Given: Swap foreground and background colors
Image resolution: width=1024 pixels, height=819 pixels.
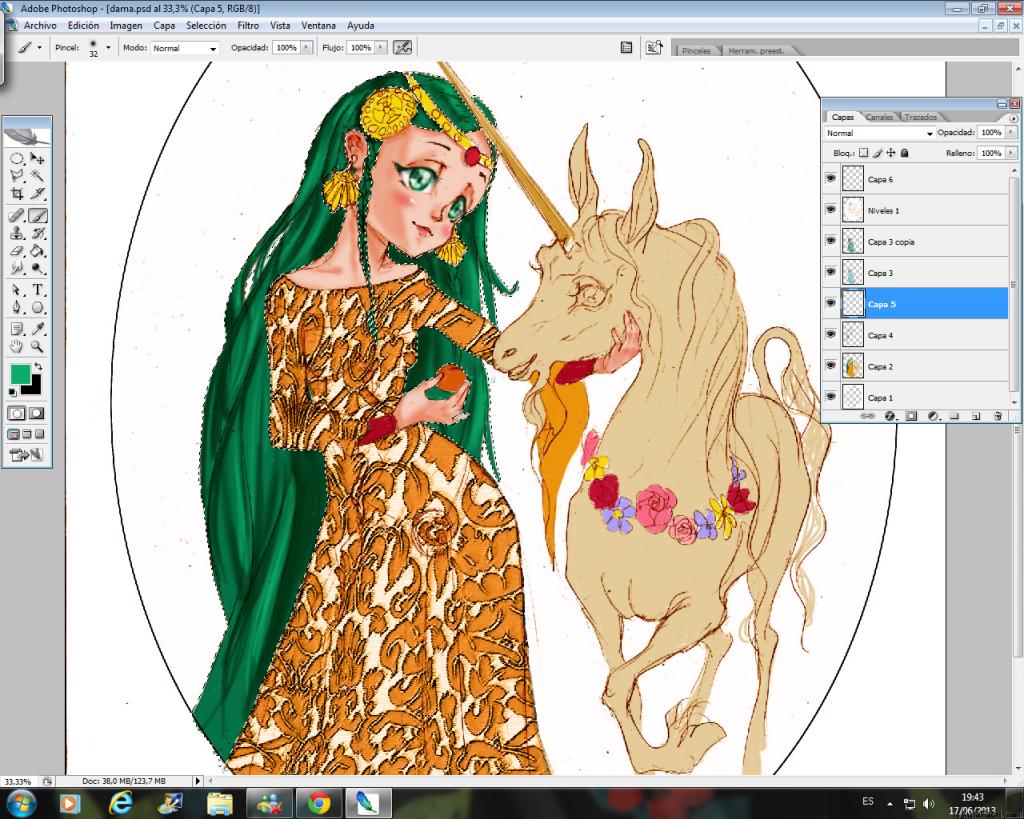Looking at the screenshot, I should [38, 366].
